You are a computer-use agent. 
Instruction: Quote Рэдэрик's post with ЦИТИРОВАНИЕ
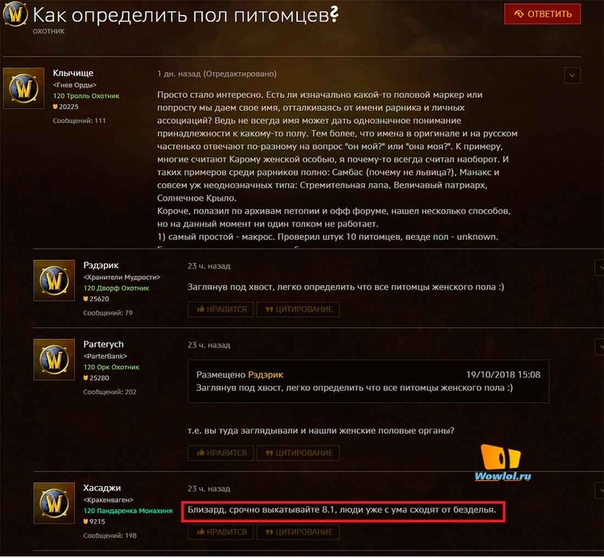299,310
